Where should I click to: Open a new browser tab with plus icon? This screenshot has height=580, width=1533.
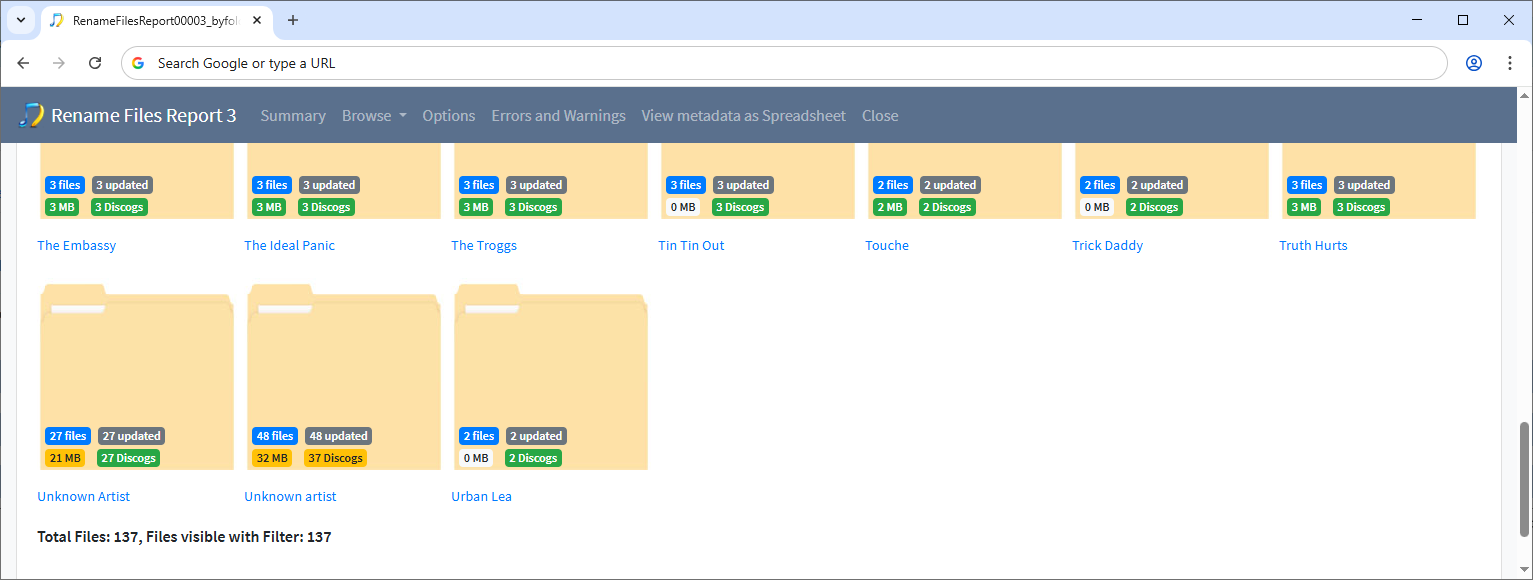(293, 20)
